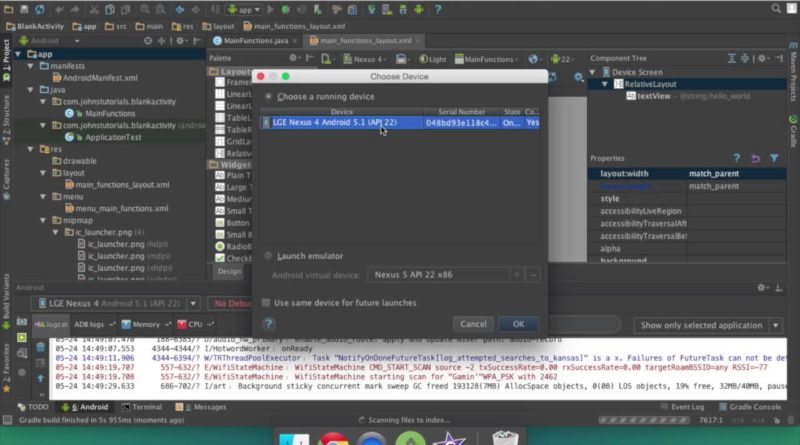This screenshot has height=445, width=800.
Task: Collapse the RelativeLayout node in Component Tree
Action: click(605, 84)
